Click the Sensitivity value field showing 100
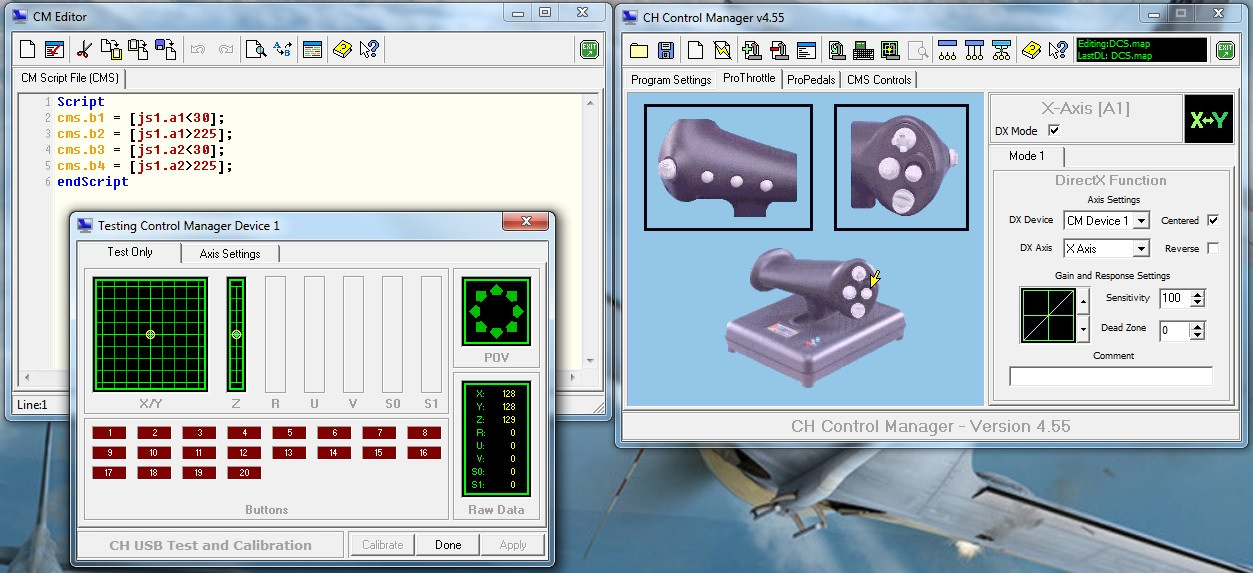Screen dimensions: 1253x573 click(x=1175, y=298)
